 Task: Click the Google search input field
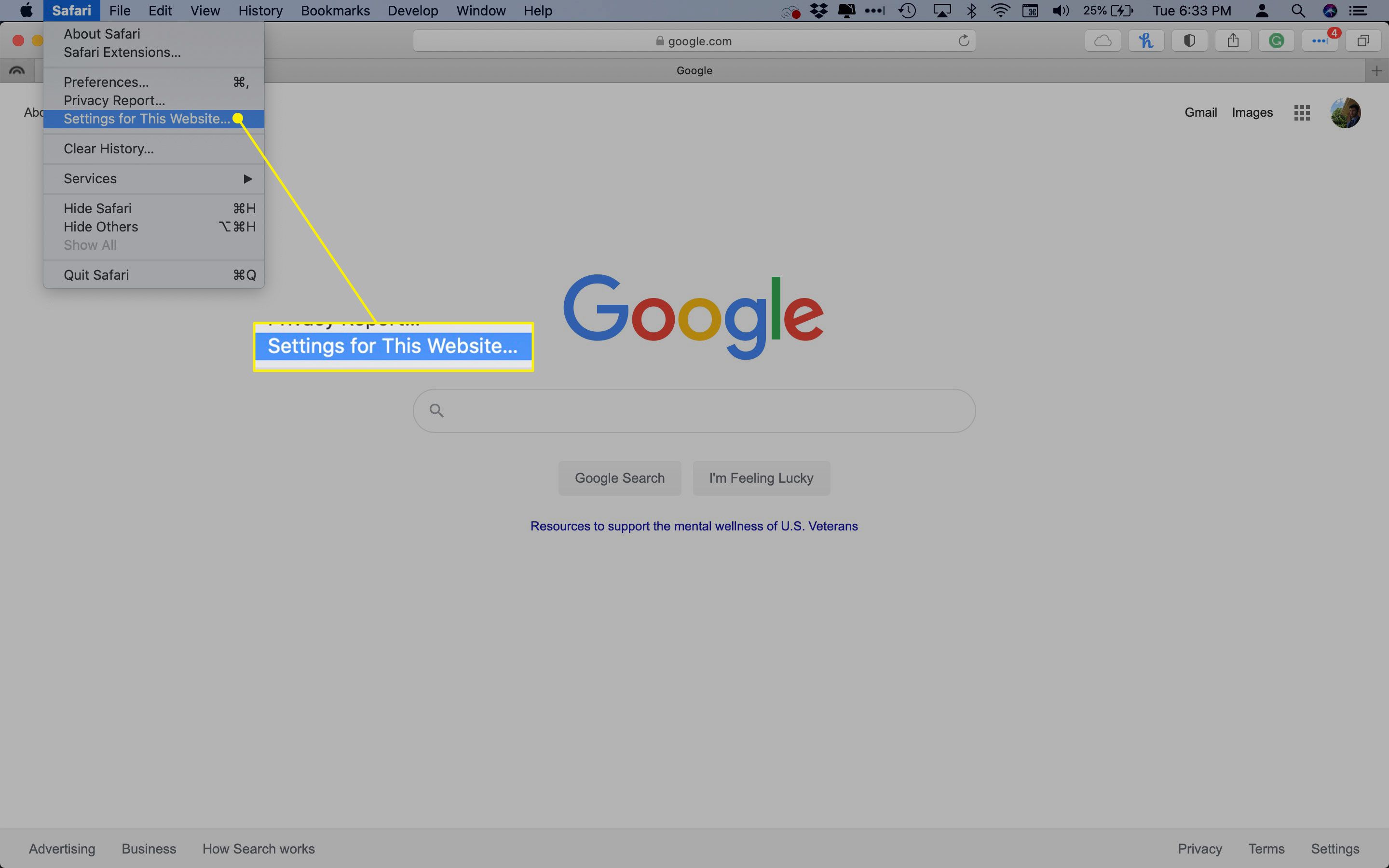694,410
